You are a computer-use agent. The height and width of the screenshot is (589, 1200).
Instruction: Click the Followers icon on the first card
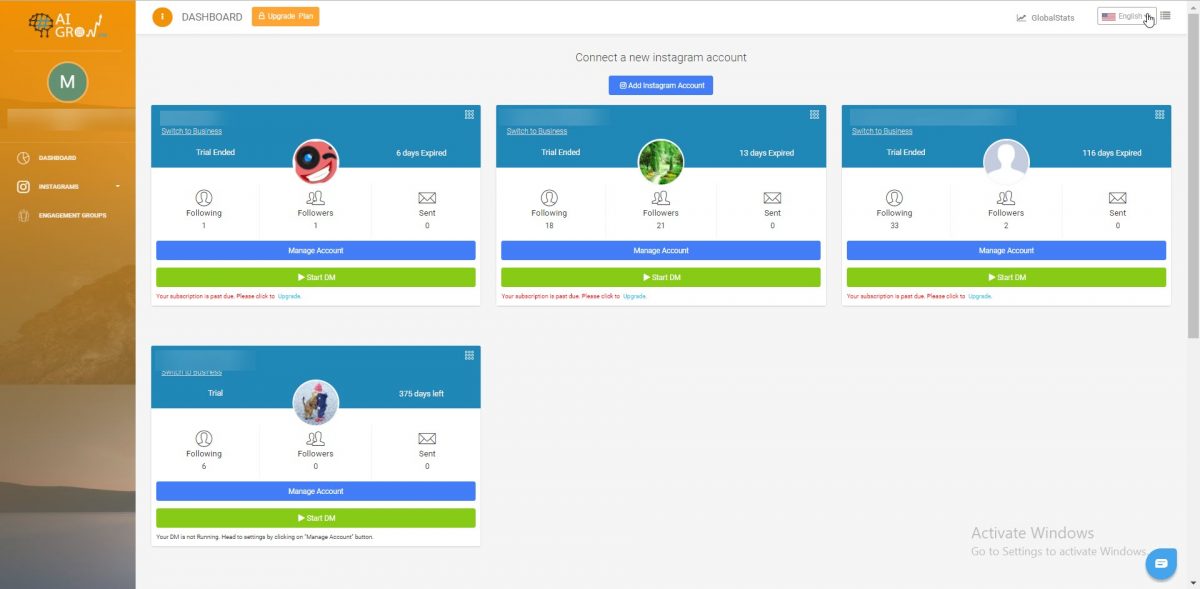315,198
